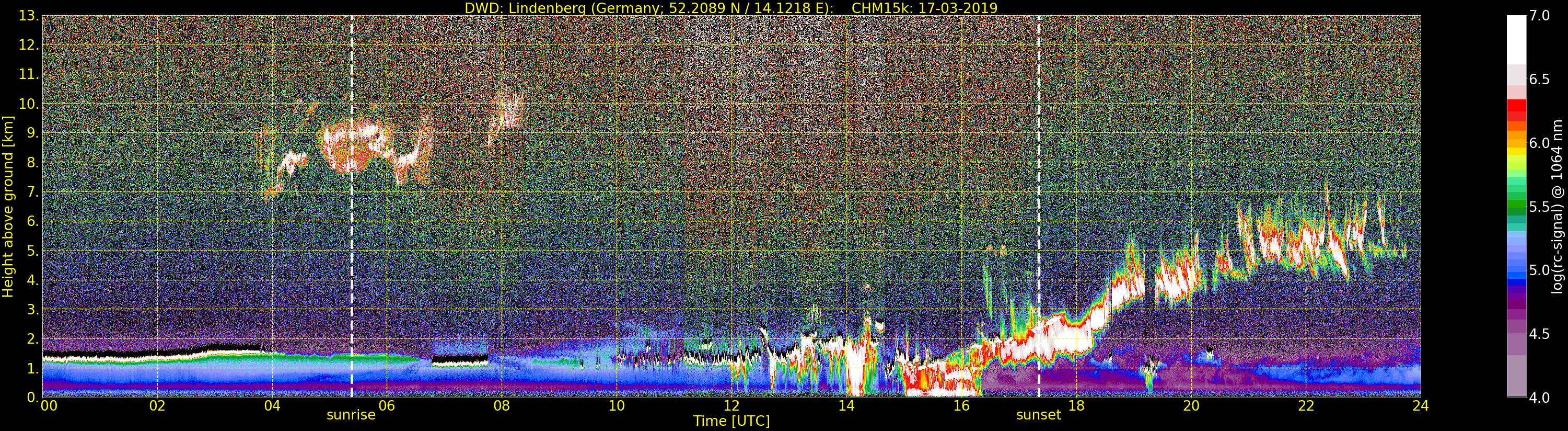1568x431 pixels.
Task: Select the 04 tick on the time axis
Action: point(272,406)
